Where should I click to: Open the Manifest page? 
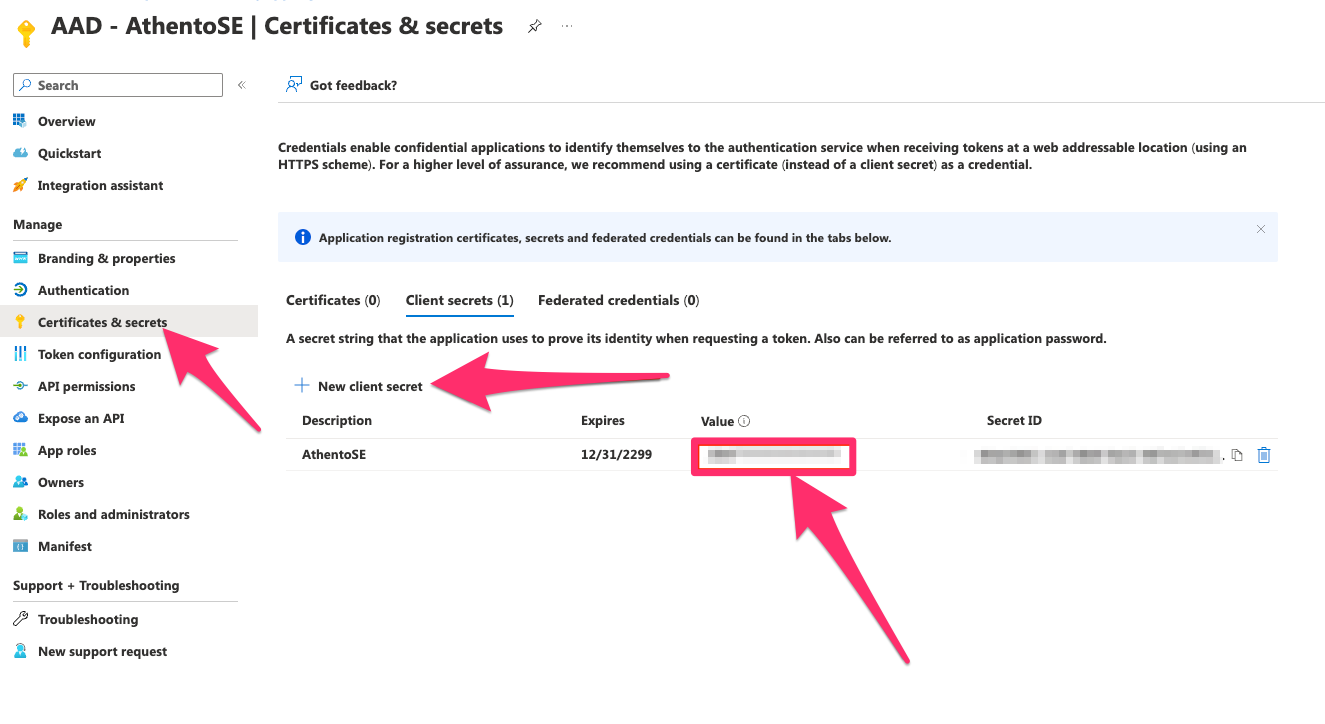65,546
